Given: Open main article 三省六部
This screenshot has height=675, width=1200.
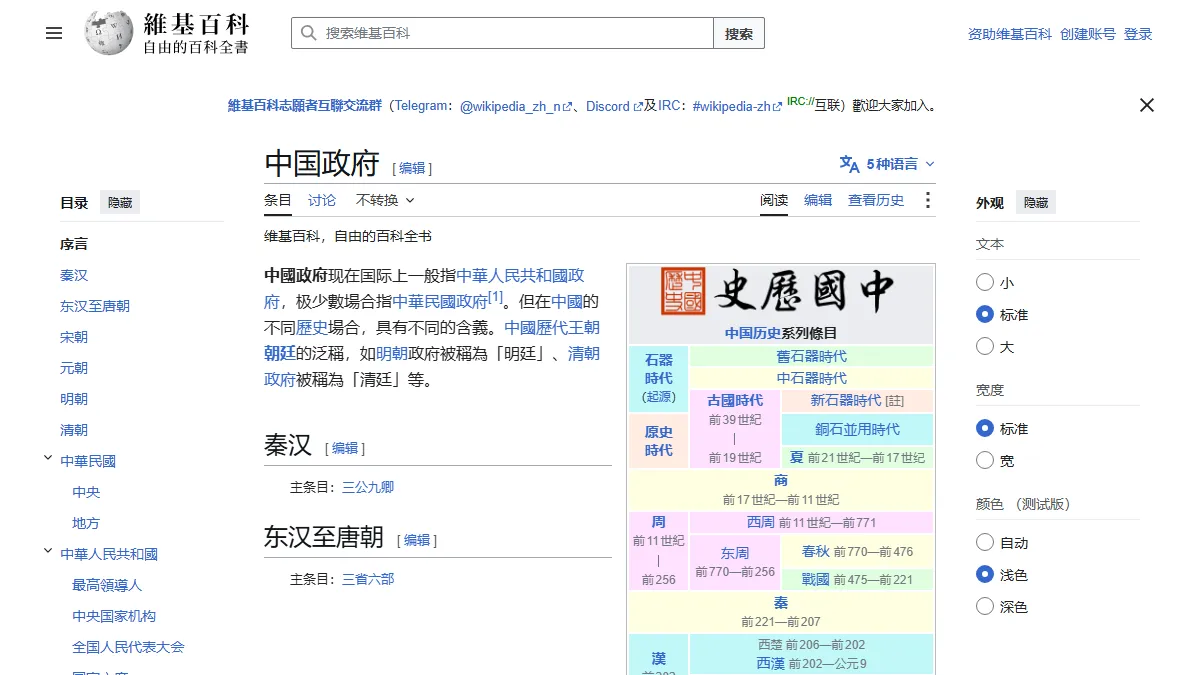Looking at the screenshot, I should (x=368, y=579).
